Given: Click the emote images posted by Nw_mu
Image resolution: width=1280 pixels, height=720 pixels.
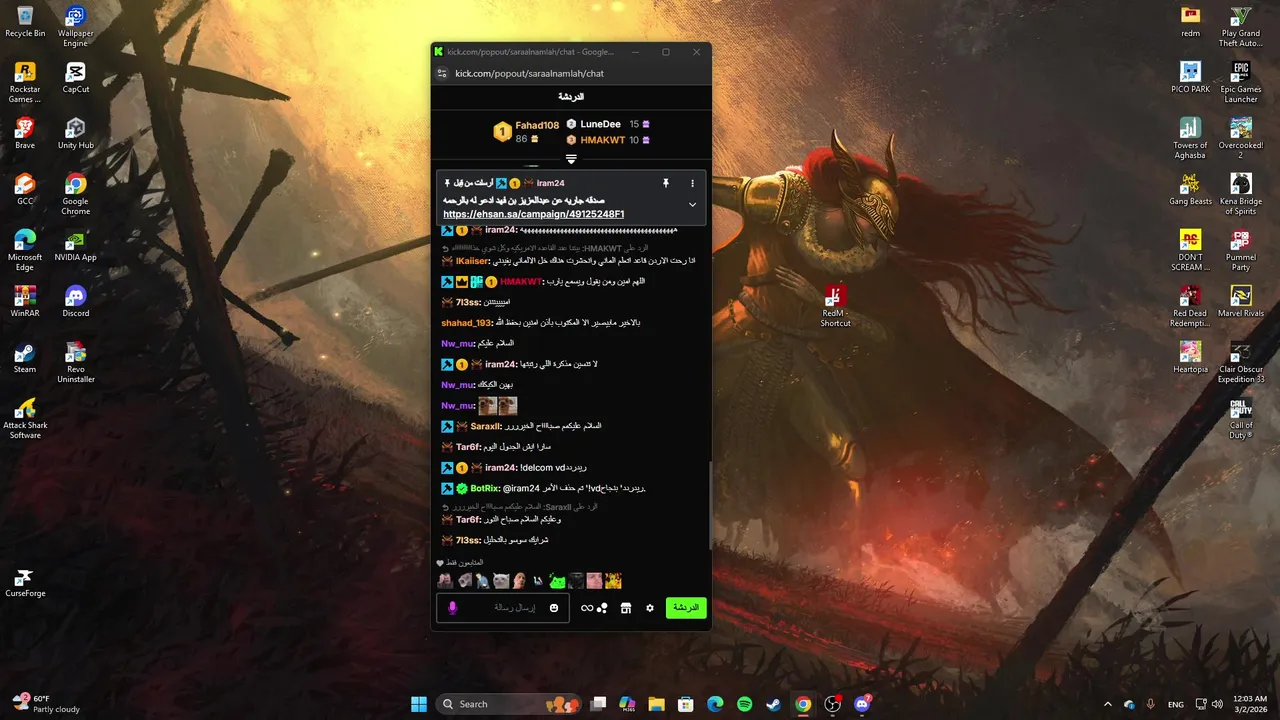Looking at the screenshot, I should 497,406.
